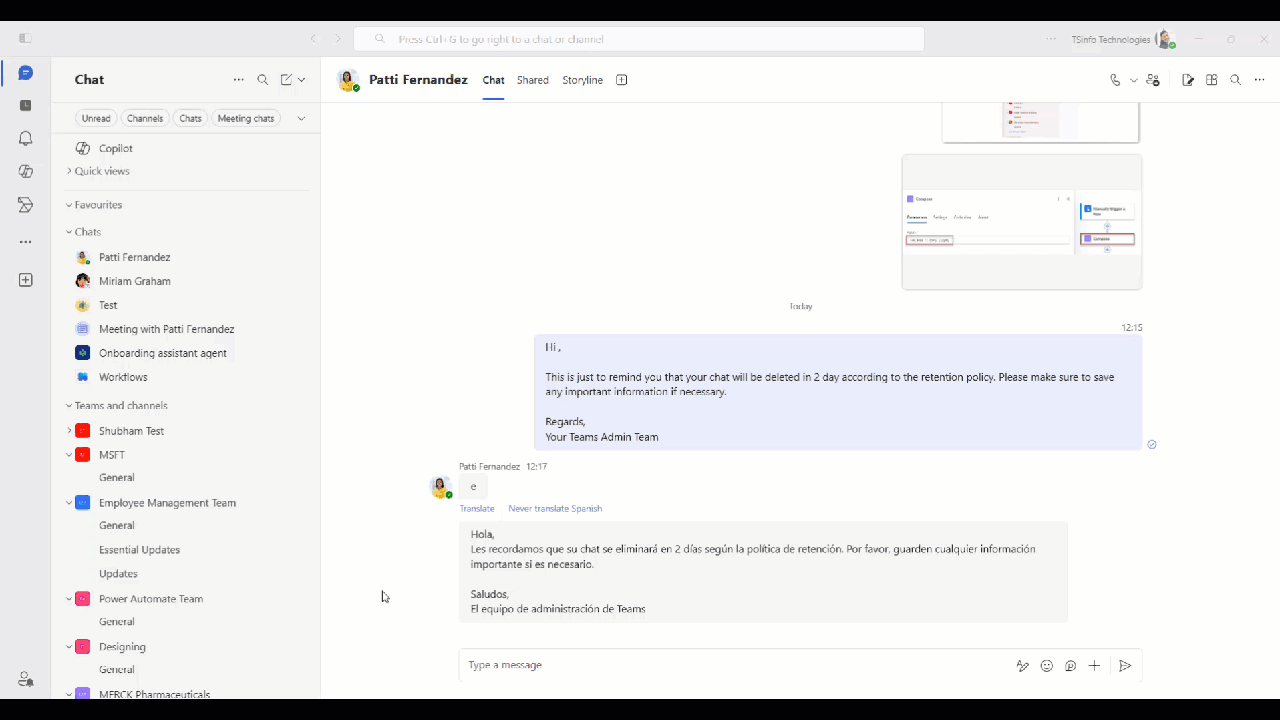
Task: Click the Unread filter pill
Action: pyautogui.click(x=96, y=118)
